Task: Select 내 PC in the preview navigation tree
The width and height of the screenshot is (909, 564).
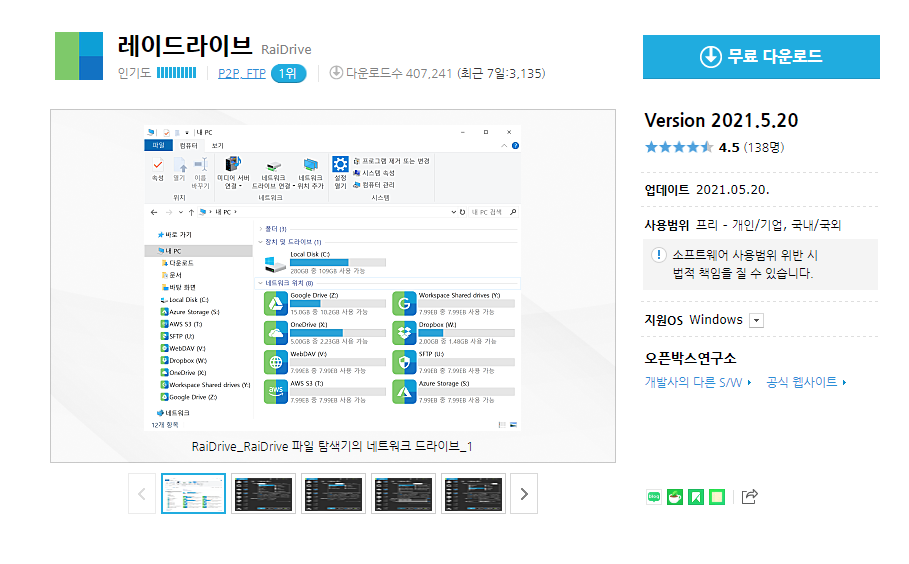Action: (198, 251)
